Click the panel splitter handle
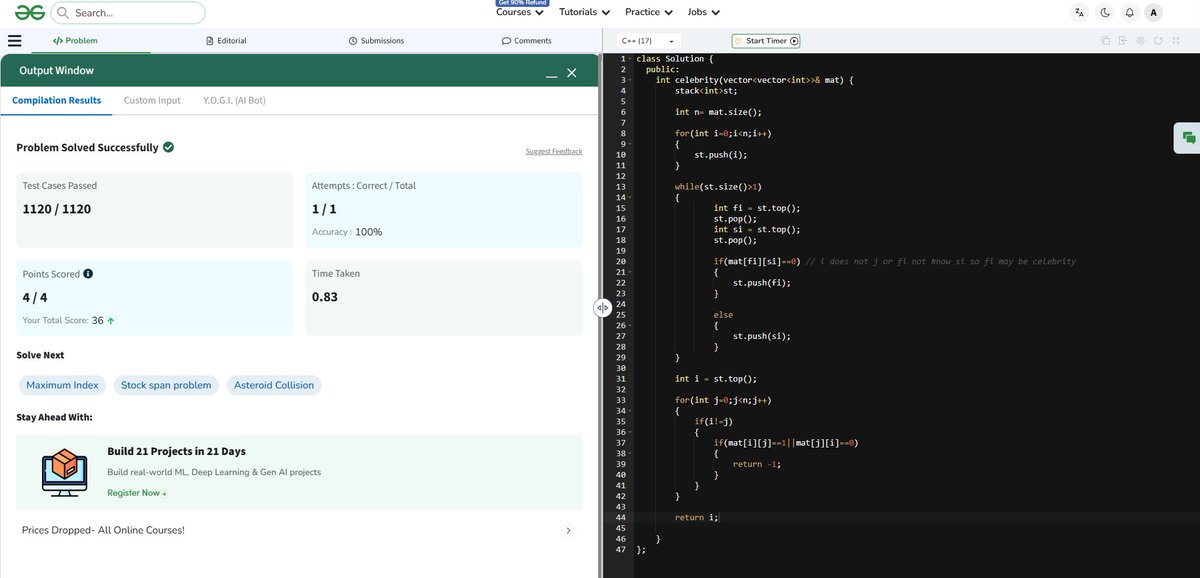The image size is (1200, 578). point(602,308)
